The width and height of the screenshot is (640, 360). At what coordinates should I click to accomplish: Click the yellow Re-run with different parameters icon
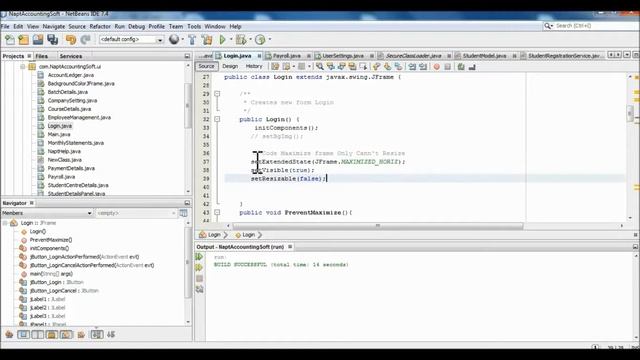199,267
